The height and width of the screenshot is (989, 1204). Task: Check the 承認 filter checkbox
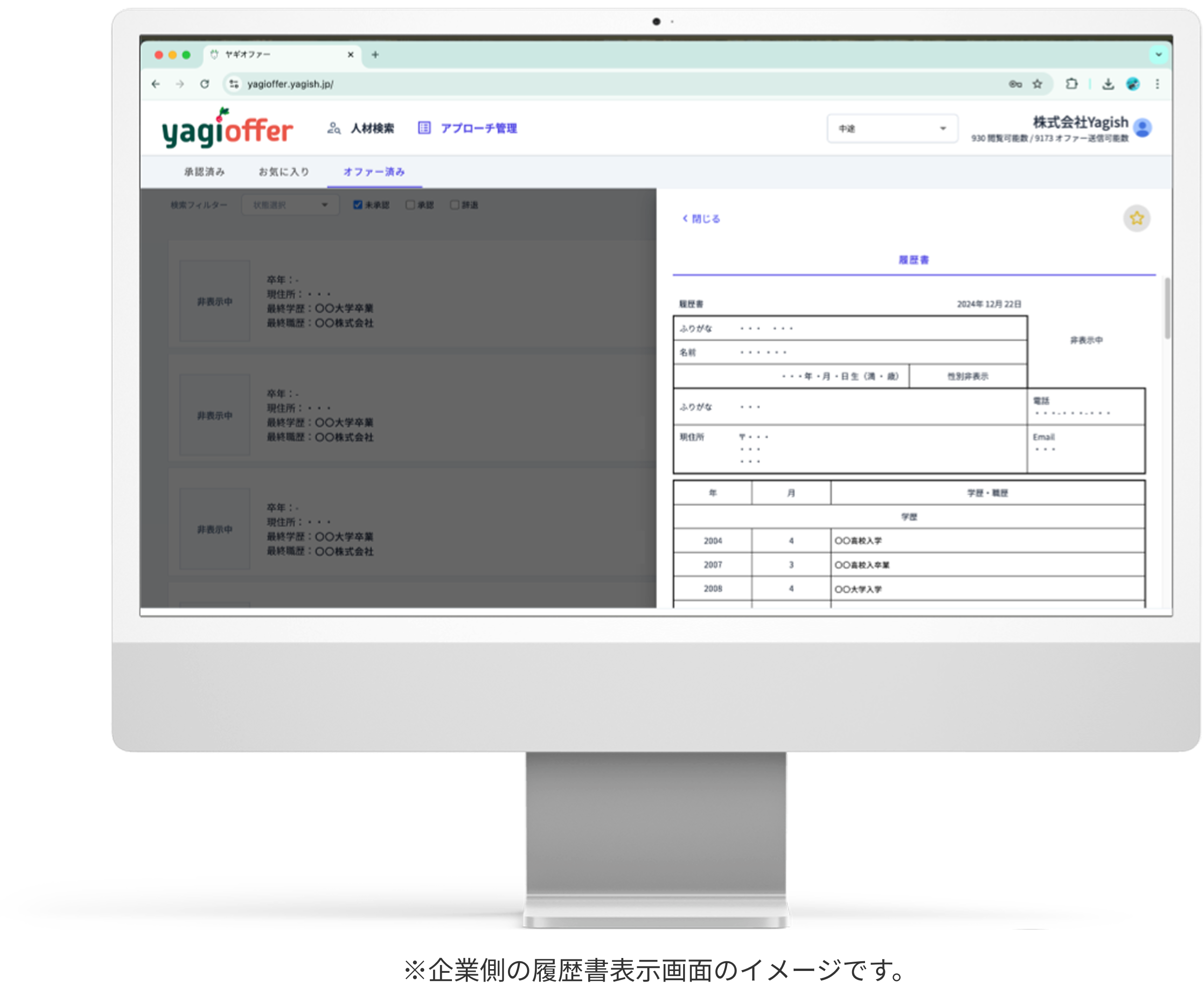[410, 205]
